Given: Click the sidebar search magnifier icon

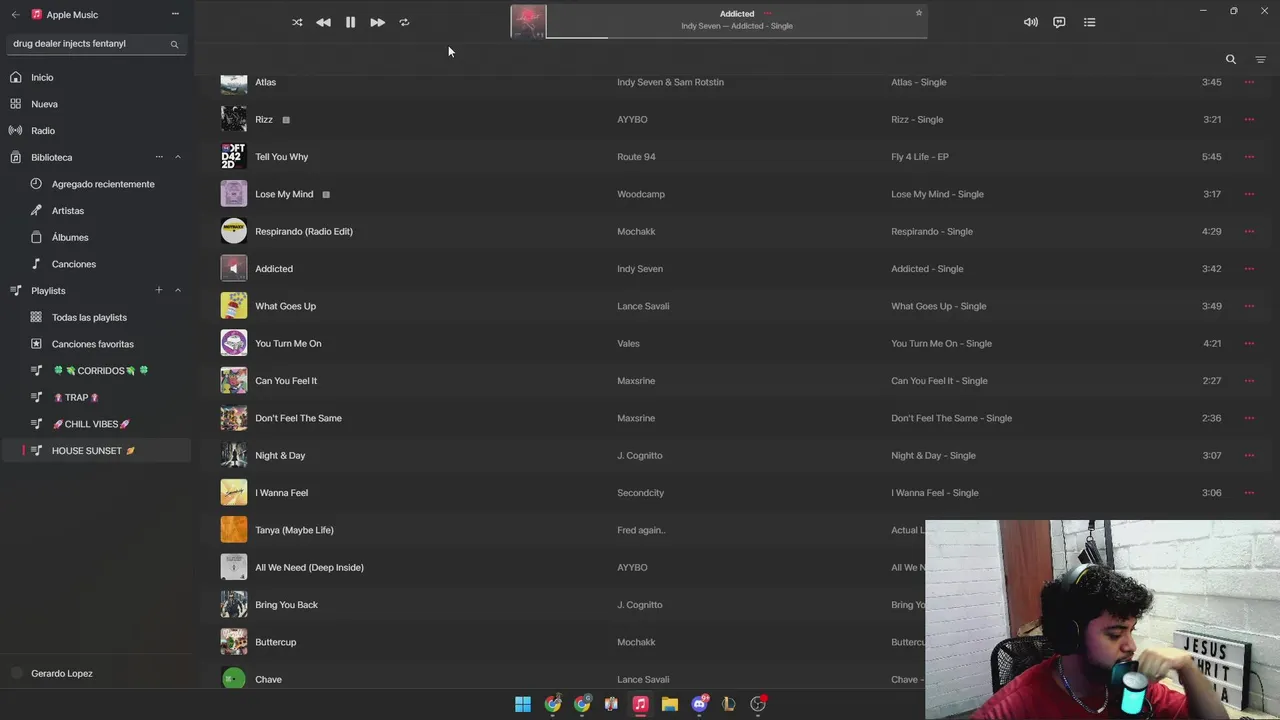Looking at the screenshot, I should [174, 44].
